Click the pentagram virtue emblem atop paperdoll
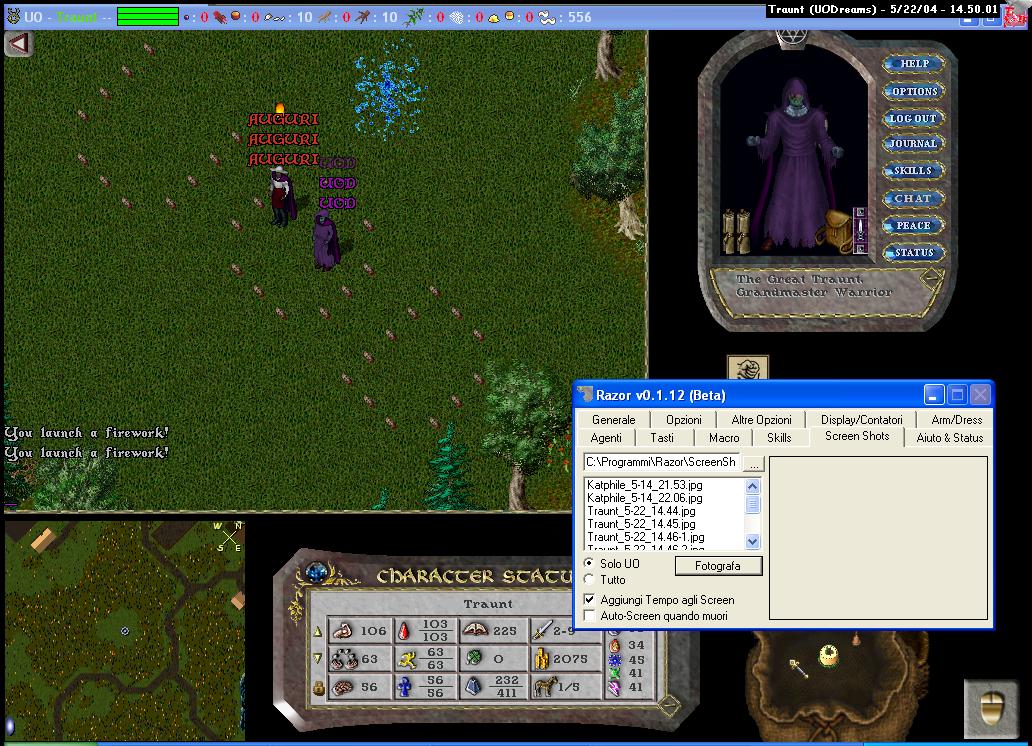This screenshot has height=746, width=1032. click(792, 38)
